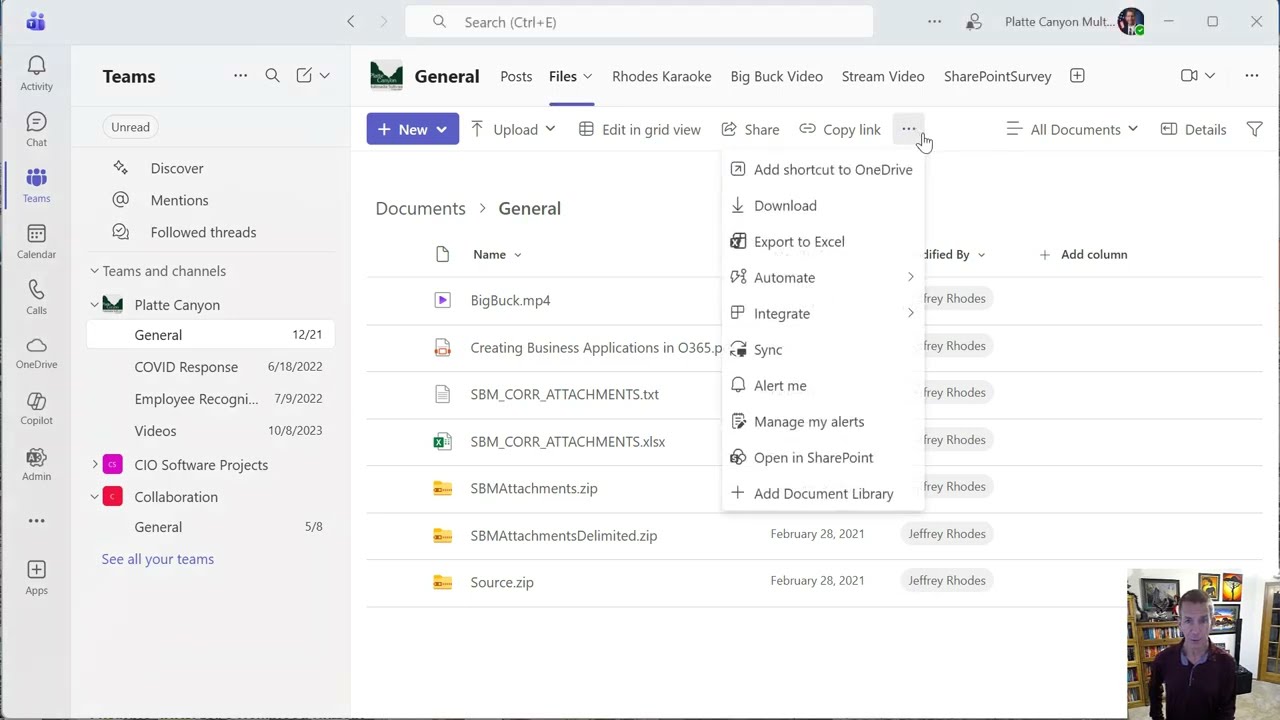This screenshot has height=720, width=1280.
Task: Show more apps ellipsis in left rail
Action: pos(36,521)
